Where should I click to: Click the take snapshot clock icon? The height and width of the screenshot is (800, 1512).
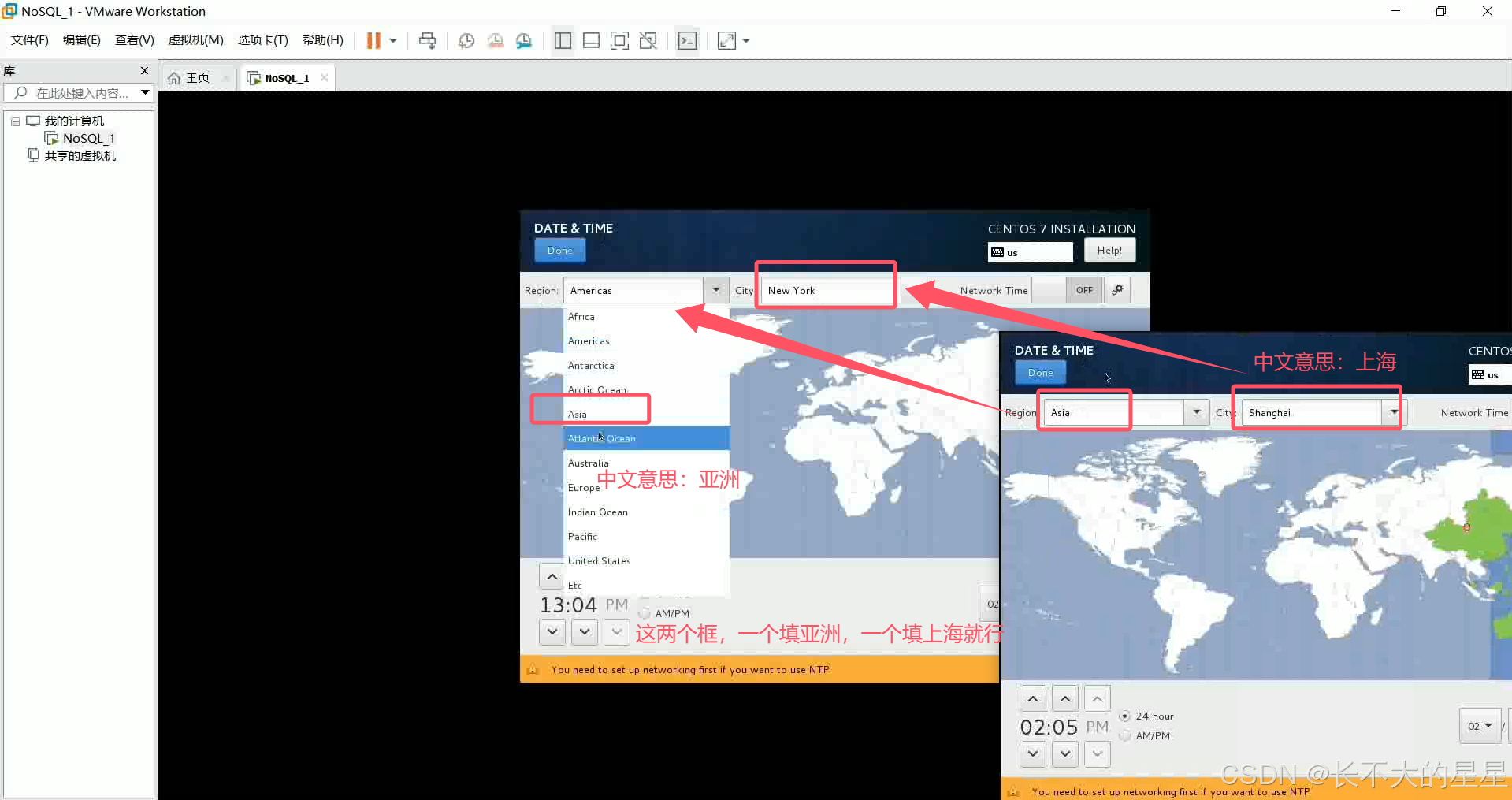pyautogui.click(x=466, y=41)
